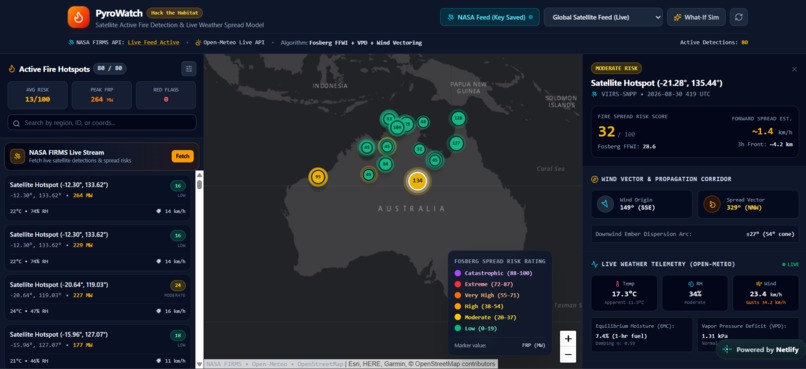Click the red Extreme legend dot
This screenshot has width=806, height=369.
[457, 284]
